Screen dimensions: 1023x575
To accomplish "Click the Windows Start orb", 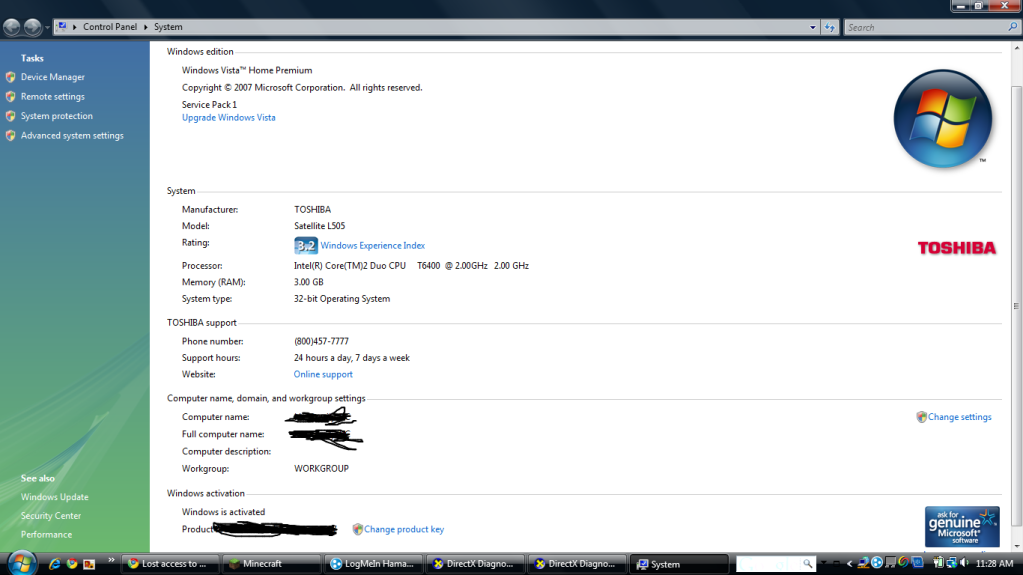I will [21, 563].
